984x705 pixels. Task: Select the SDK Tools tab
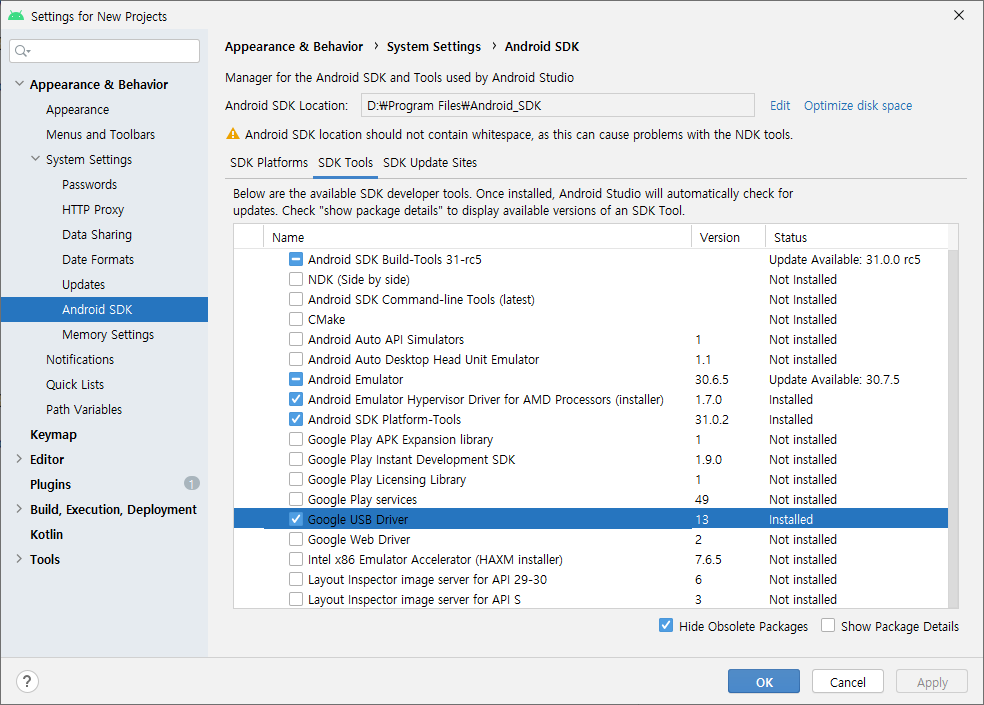[345, 163]
